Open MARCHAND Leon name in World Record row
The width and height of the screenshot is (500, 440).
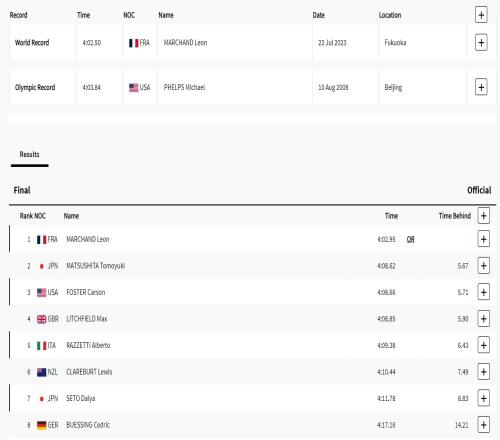click(x=185, y=43)
